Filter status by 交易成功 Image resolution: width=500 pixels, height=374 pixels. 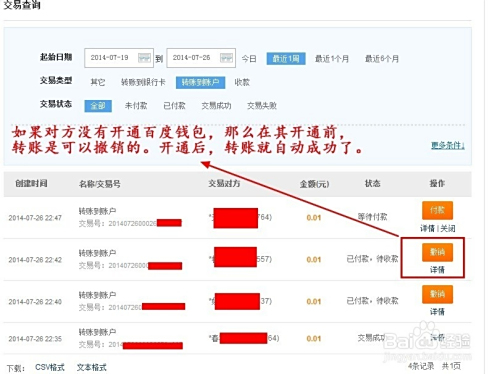[x=216, y=106]
